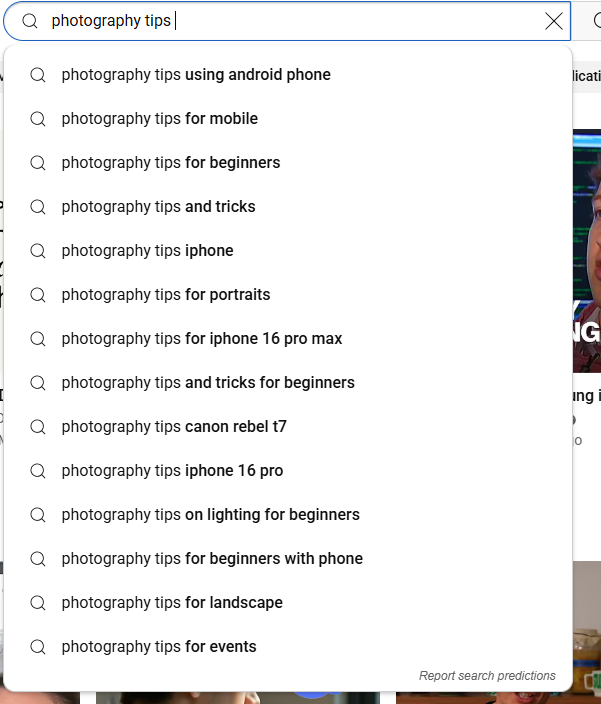This screenshot has width=601, height=704.
Task: Choose "photography tips and tricks for beginners"
Action: pyautogui.click(x=208, y=383)
